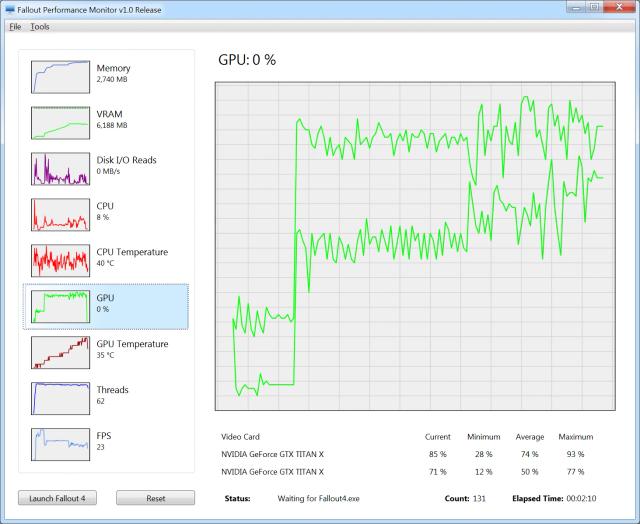
Task: Click the Average column header
Action: [530, 437]
